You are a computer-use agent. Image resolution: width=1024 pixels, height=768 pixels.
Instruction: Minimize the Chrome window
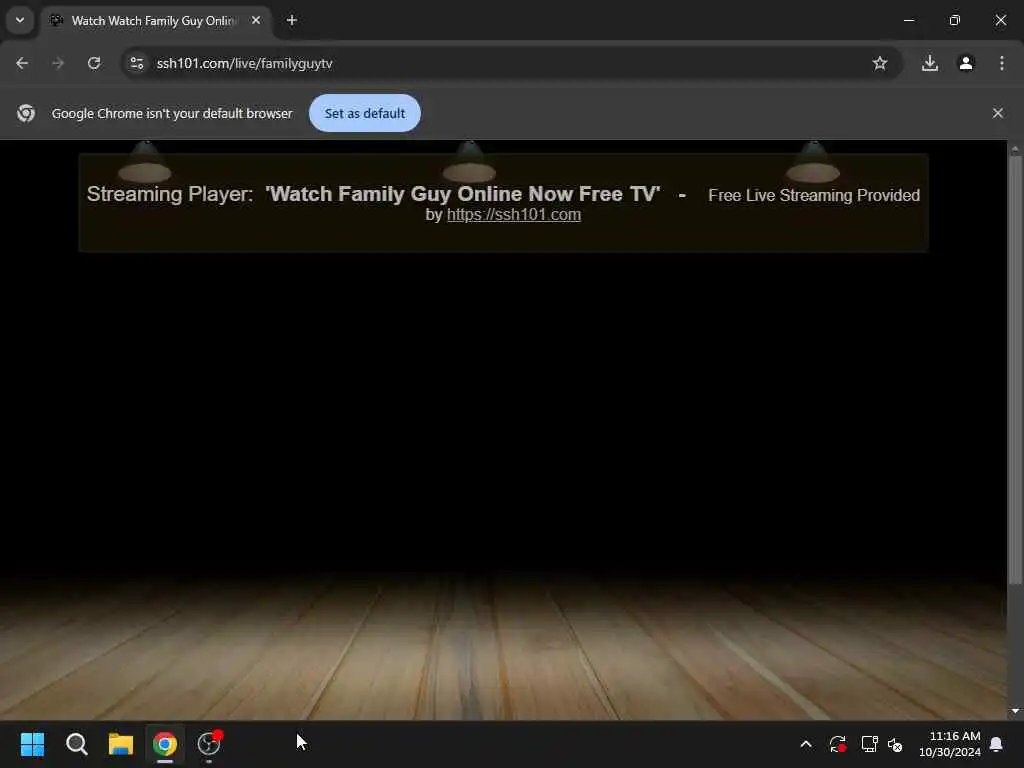coord(909,20)
